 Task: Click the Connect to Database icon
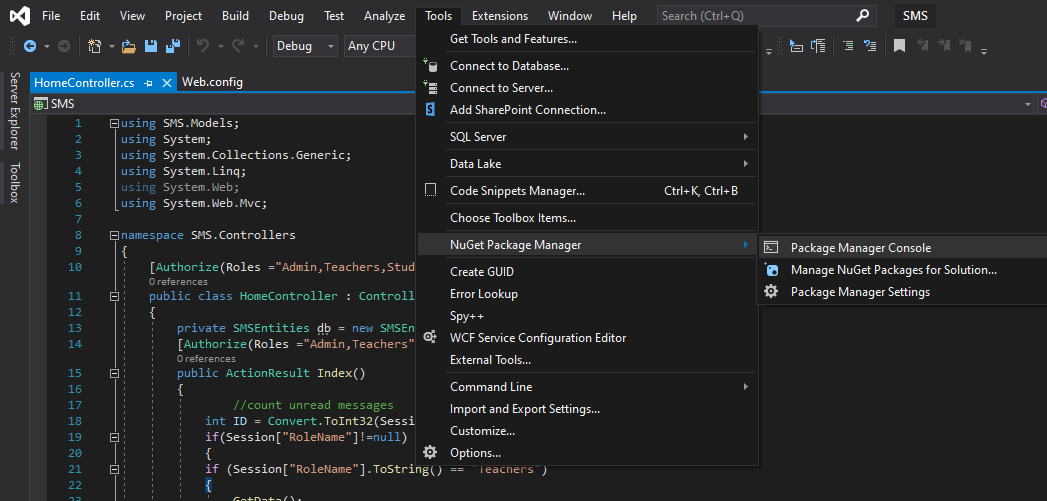(431, 65)
